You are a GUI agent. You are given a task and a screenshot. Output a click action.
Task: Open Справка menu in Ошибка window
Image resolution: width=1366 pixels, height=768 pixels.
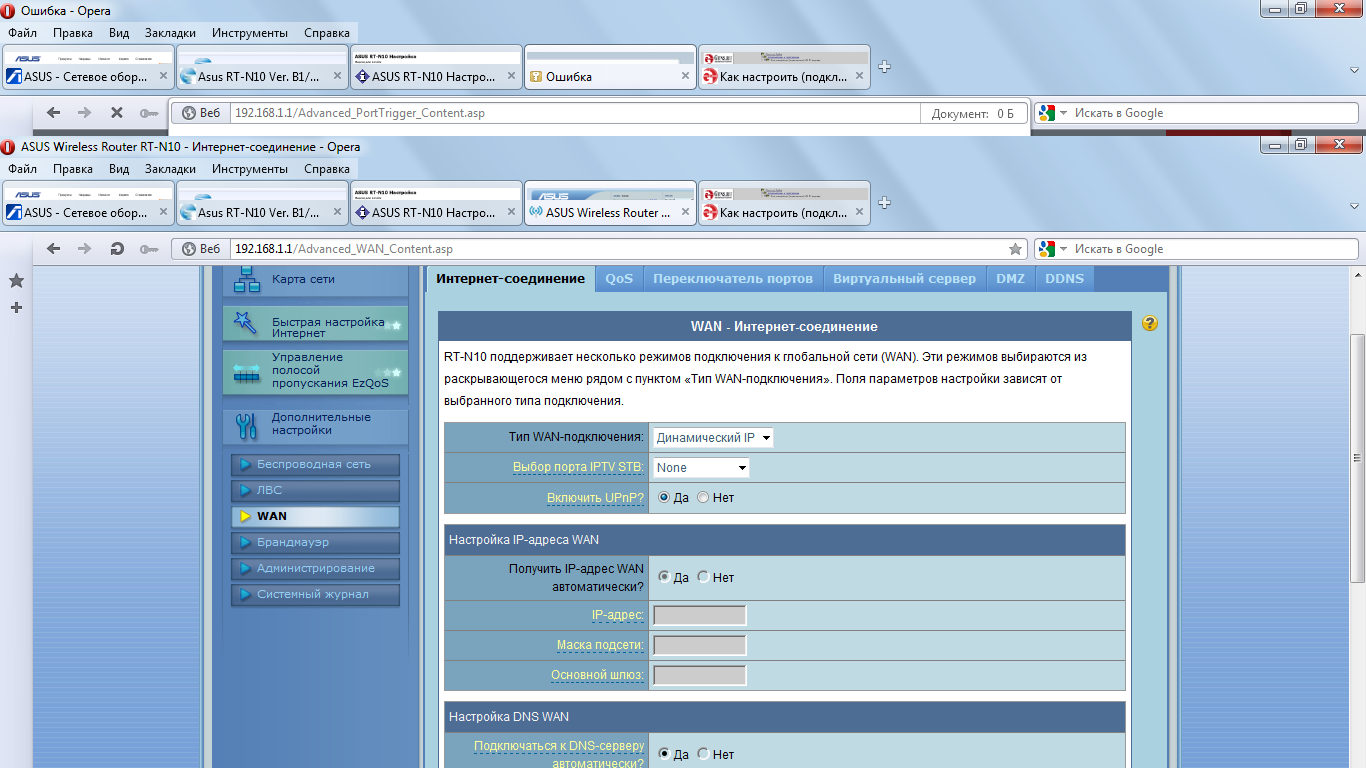tap(327, 33)
